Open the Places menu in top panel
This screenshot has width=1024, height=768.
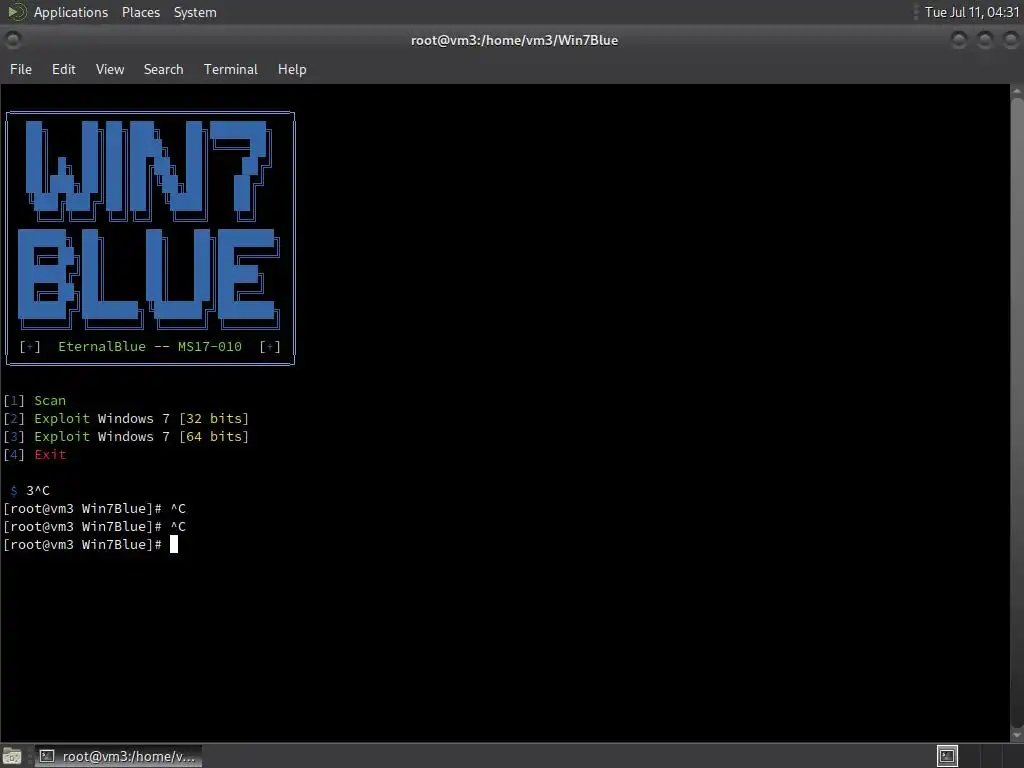140,12
